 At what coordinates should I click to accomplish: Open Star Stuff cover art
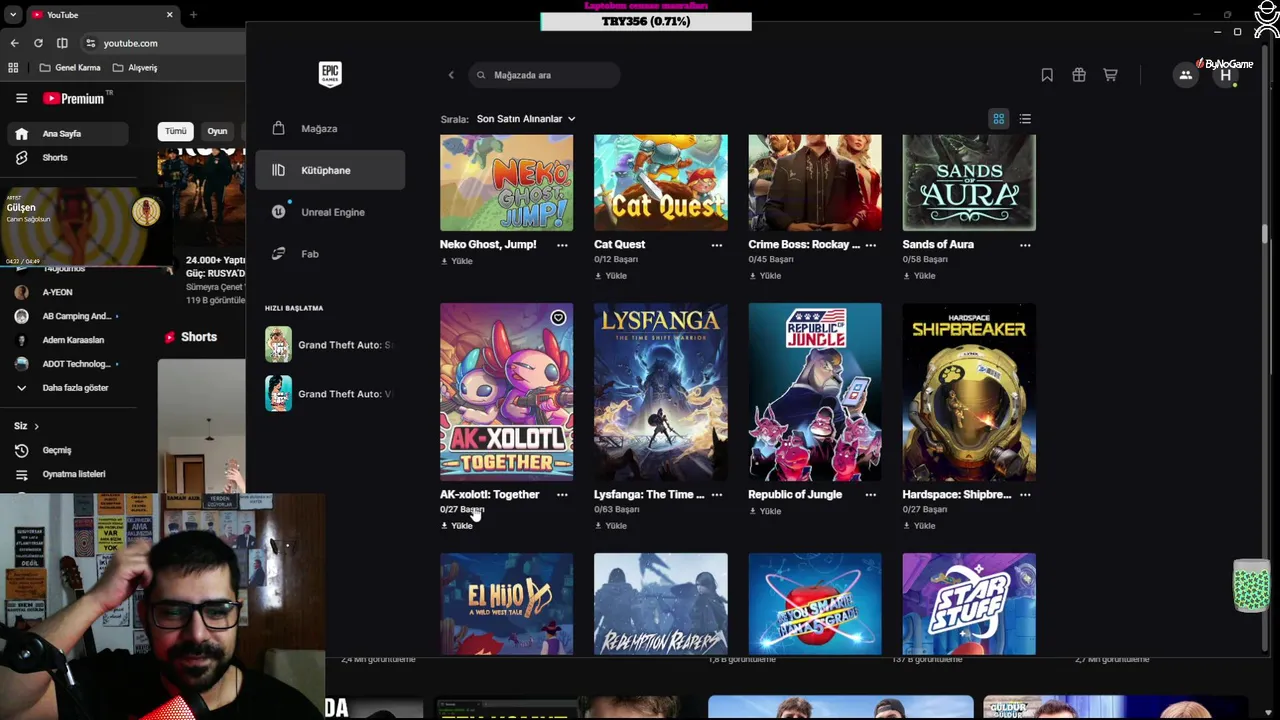click(969, 604)
